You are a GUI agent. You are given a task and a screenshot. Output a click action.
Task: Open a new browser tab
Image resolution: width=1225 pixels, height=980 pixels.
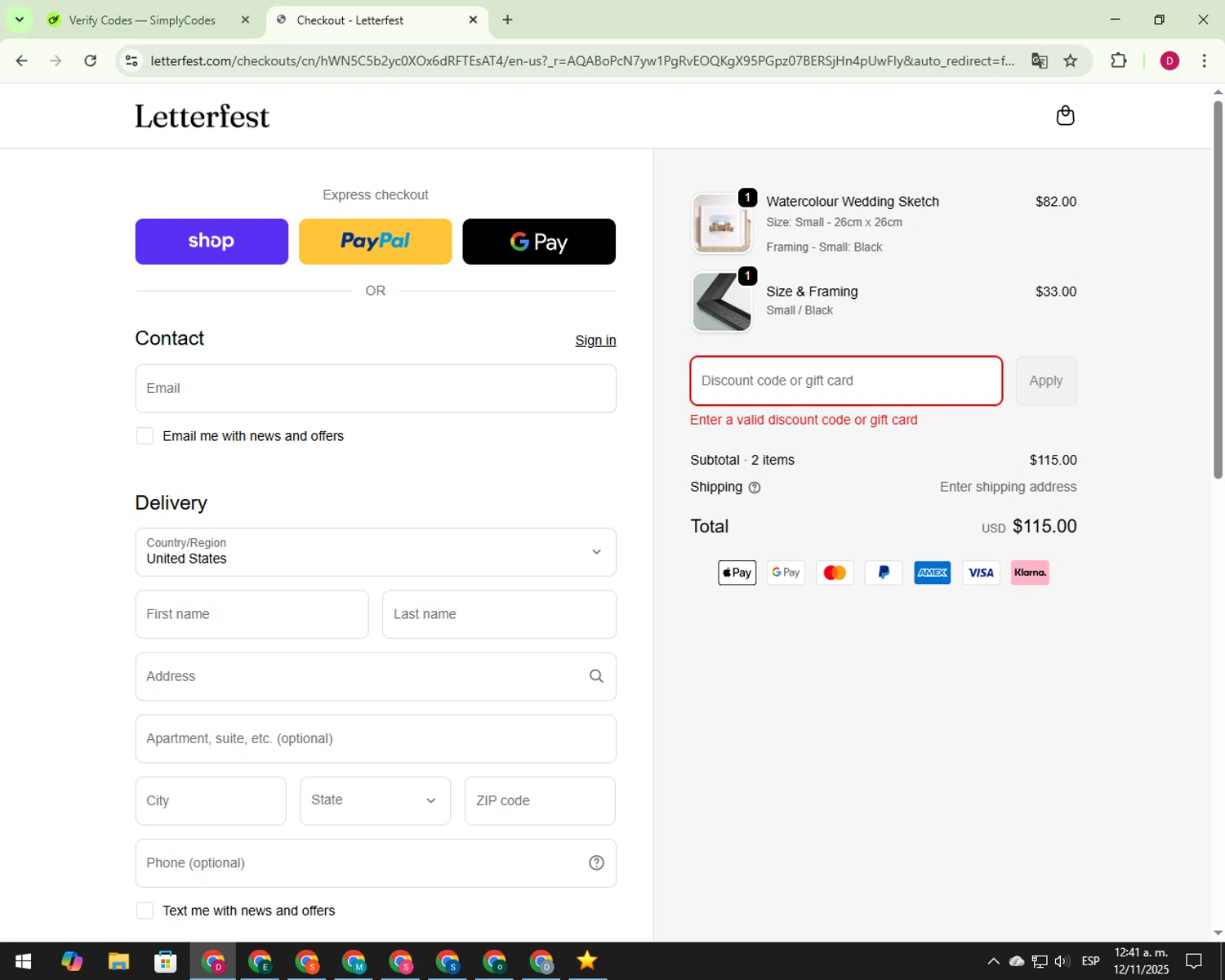[x=508, y=20]
